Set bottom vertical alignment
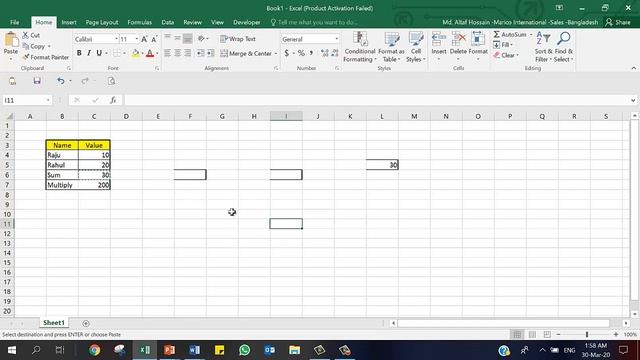Screen dimensions: 640x360 coord(187,39)
